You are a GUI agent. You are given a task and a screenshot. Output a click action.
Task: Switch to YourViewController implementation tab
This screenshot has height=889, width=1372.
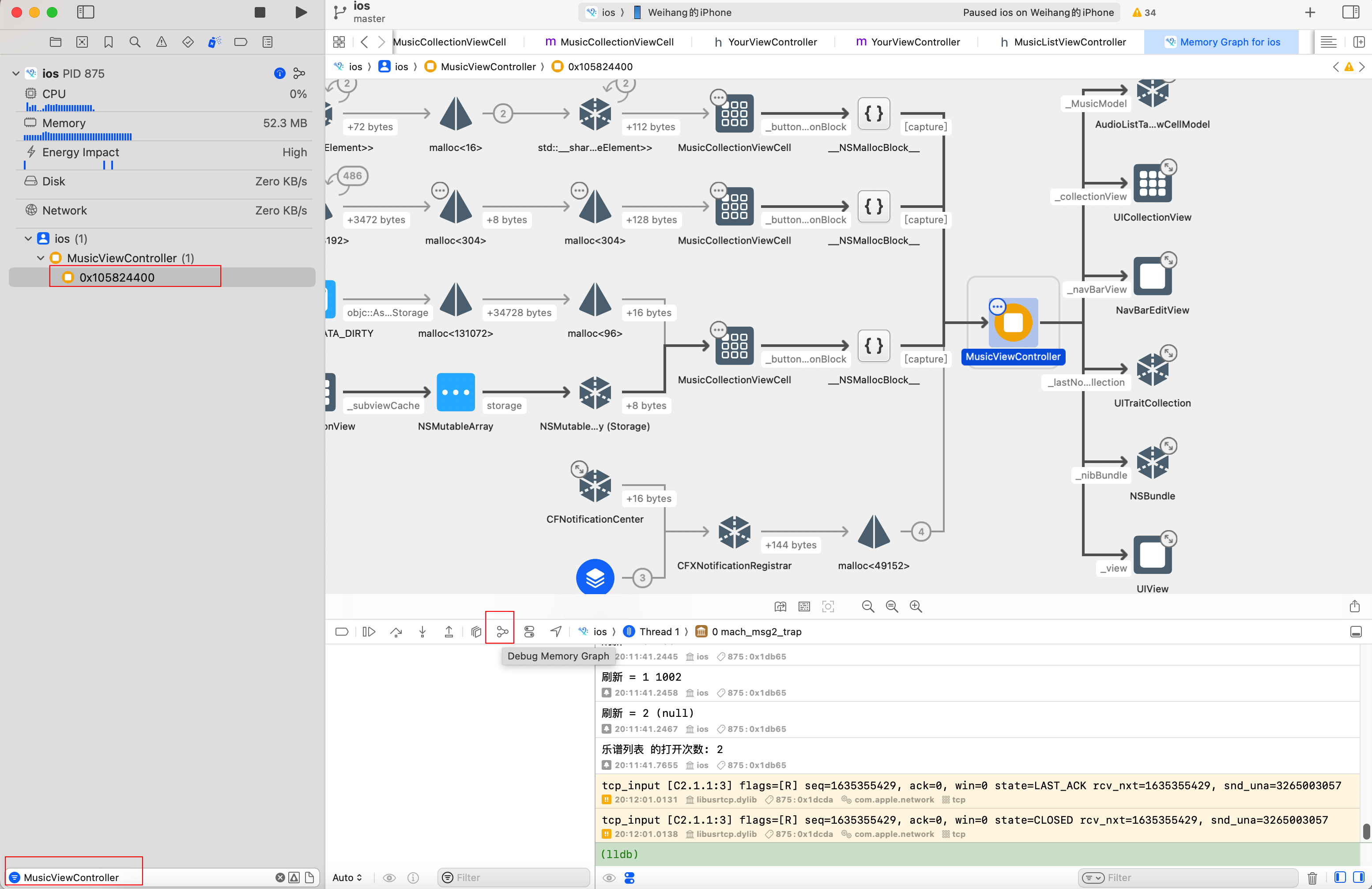[x=908, y=42]
